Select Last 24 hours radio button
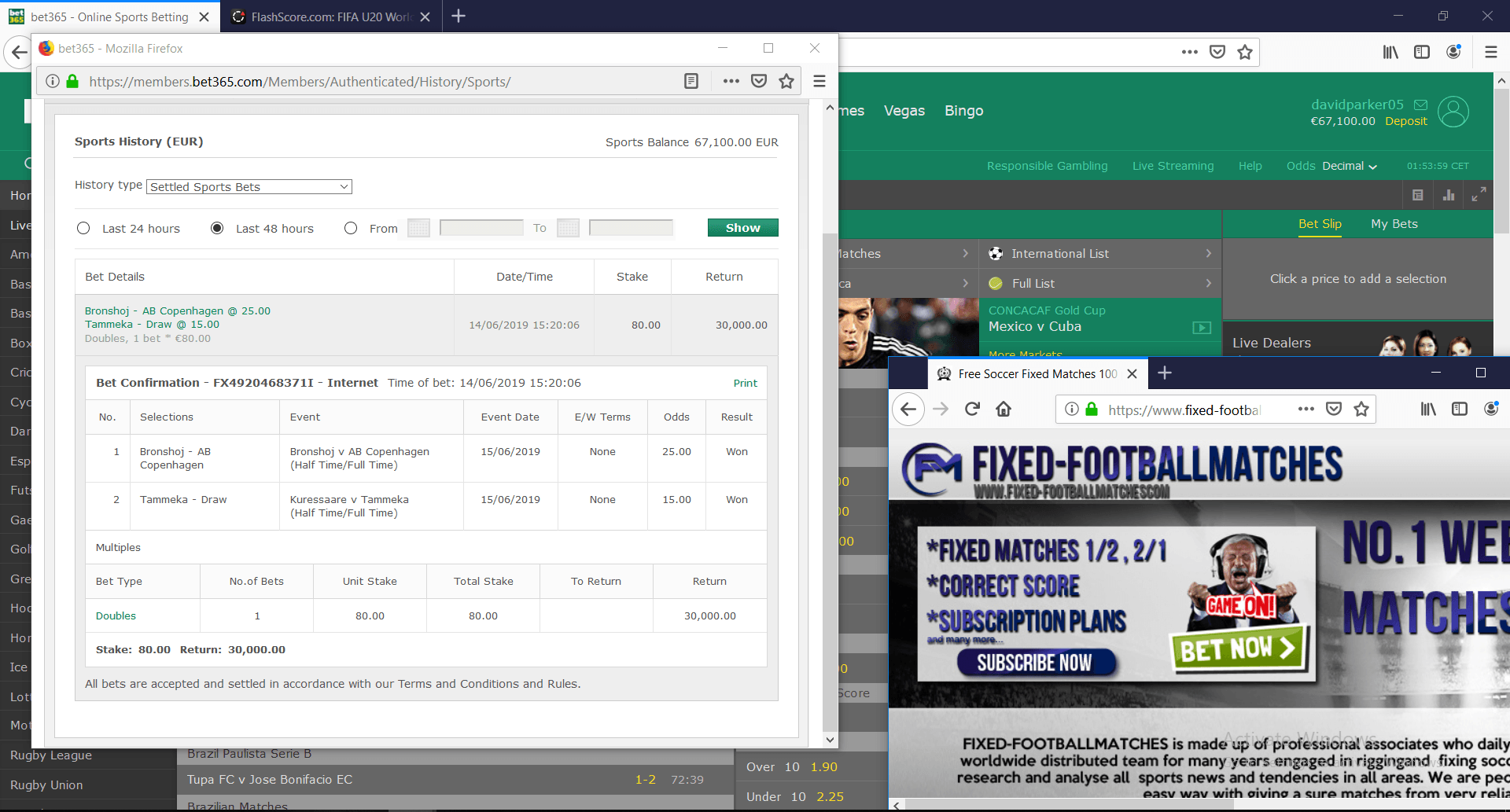1510x812 pixels. 83,228
